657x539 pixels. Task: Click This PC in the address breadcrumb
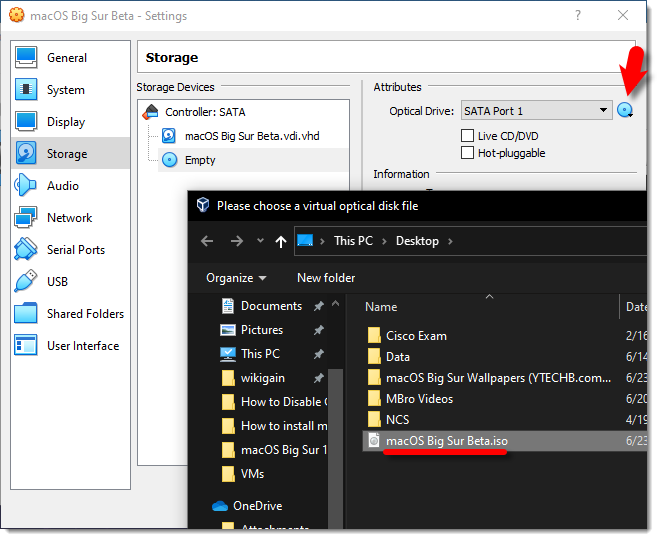[353, 241]
